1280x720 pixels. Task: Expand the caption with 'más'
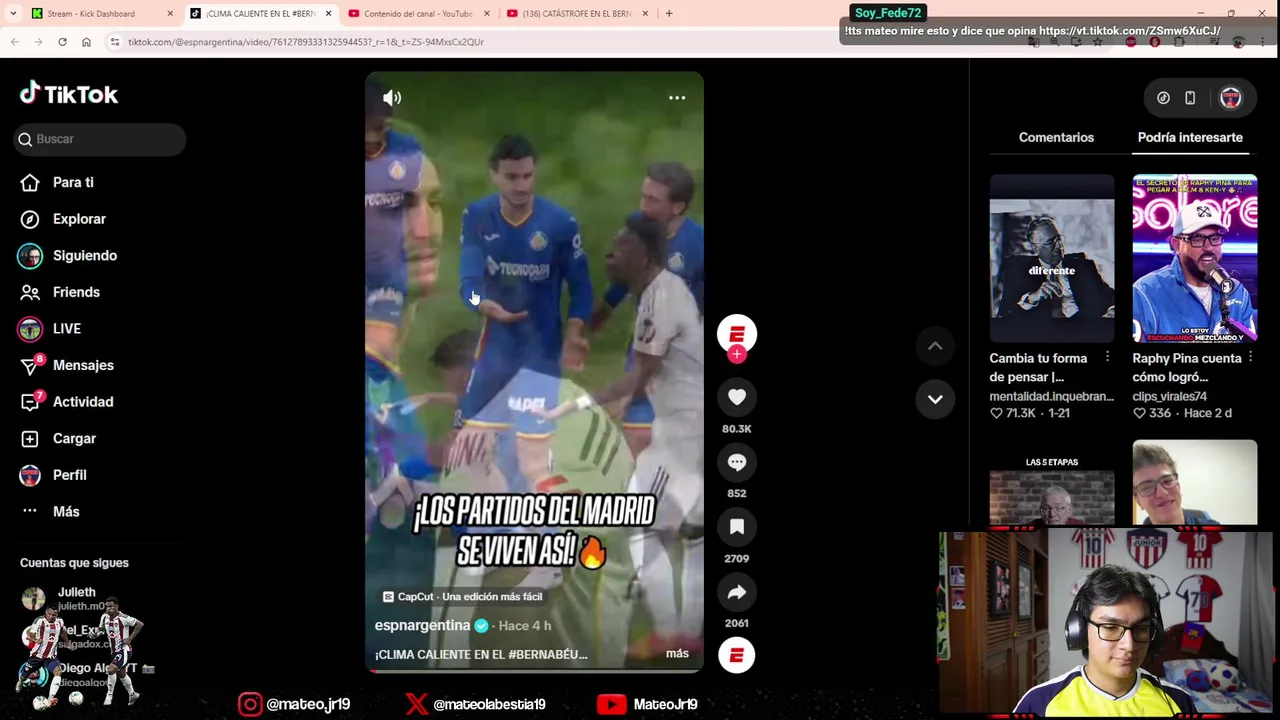tap(677, 654)
